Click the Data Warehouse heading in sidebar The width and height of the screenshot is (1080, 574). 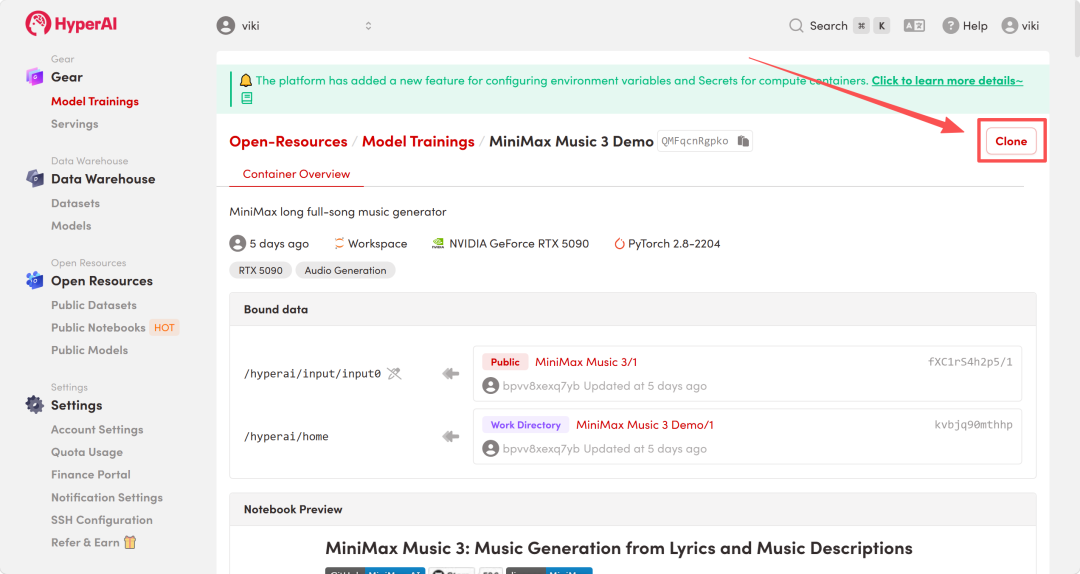[103, 178]
